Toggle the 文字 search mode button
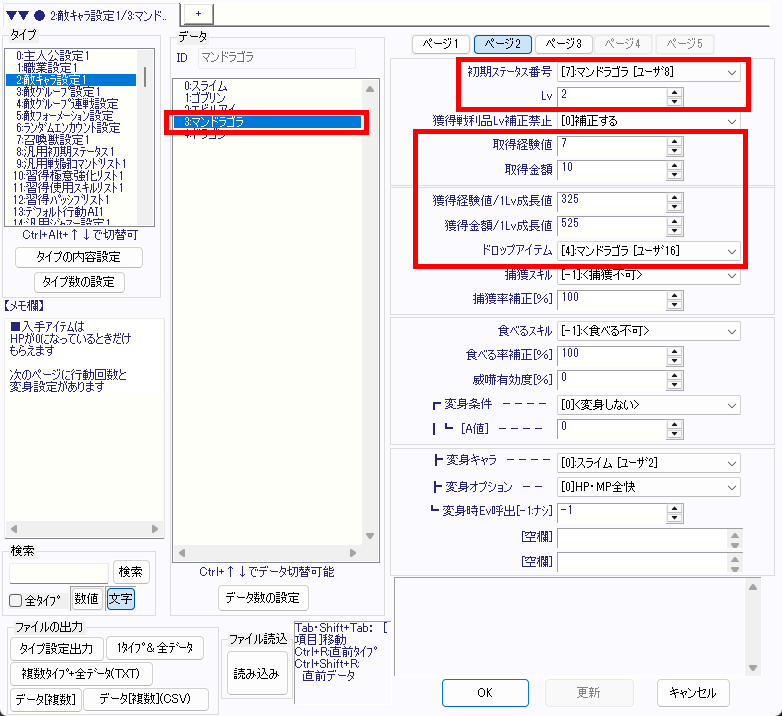This screenshot has height=716, width=782. 120,599
